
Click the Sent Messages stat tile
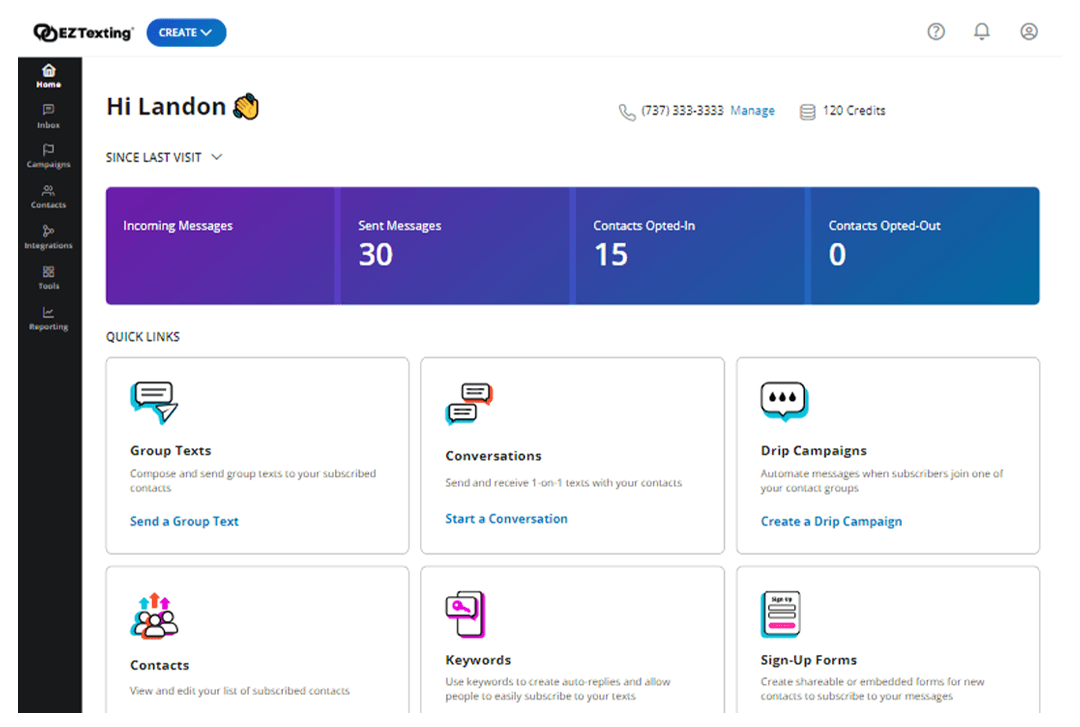coord(454,245)
